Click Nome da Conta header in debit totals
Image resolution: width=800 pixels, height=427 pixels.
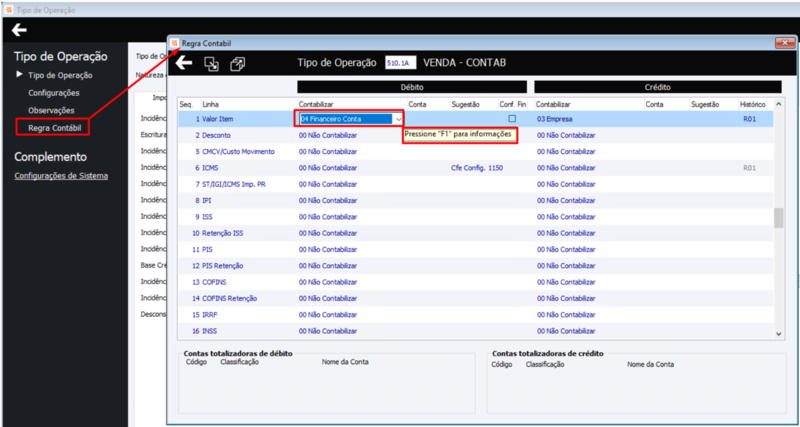345,362
